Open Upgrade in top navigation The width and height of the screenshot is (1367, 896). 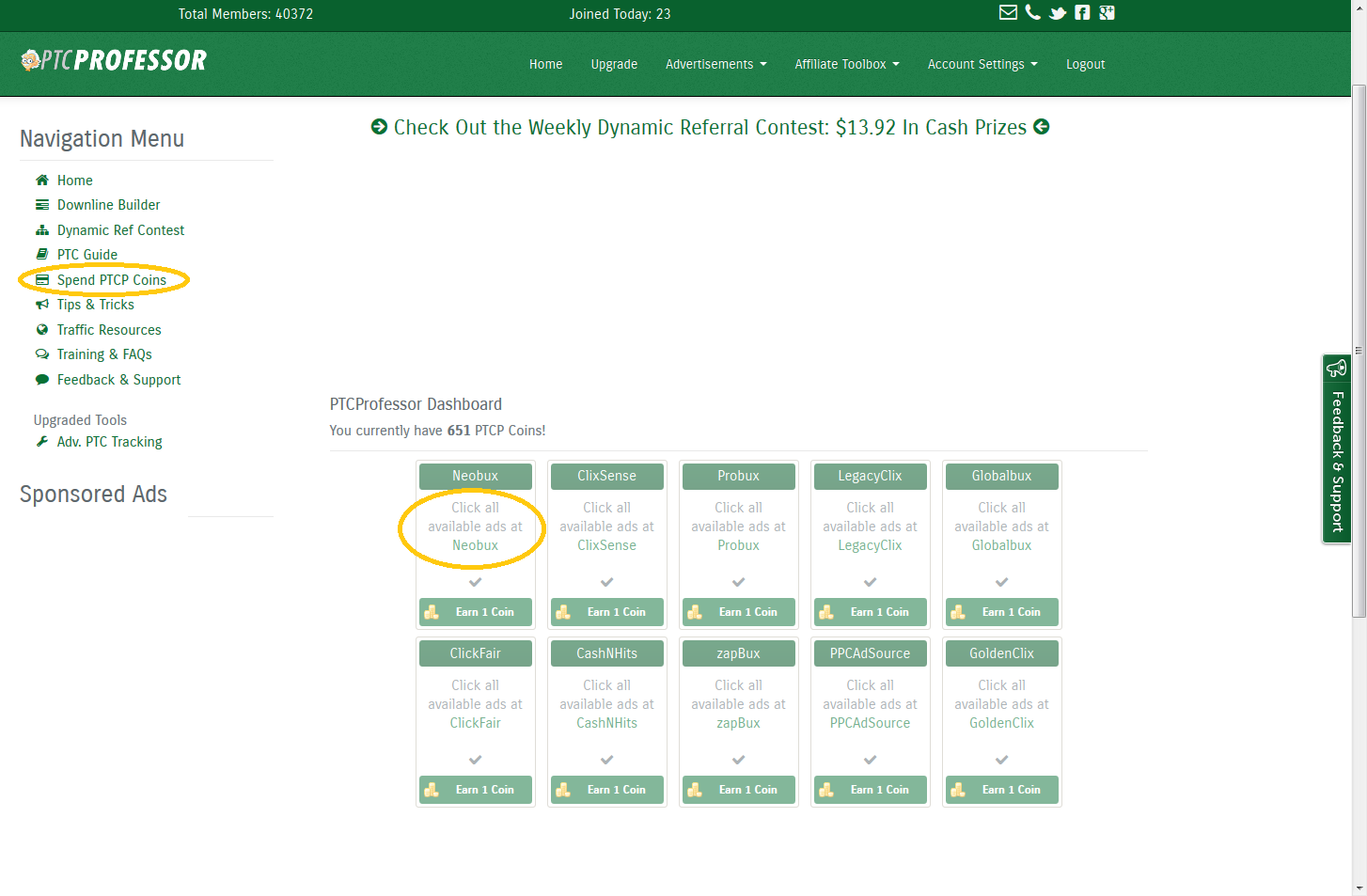(614, 64)
